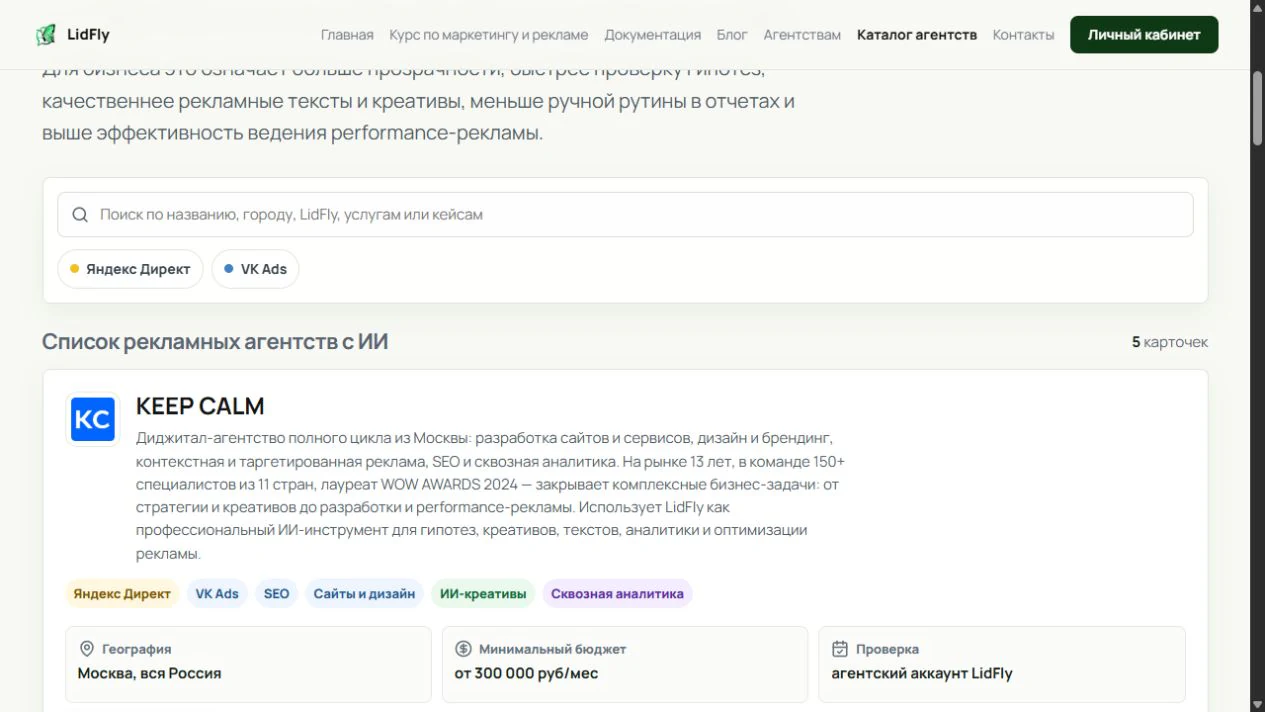
Task: Click the Проверка label
Action: 887,649
